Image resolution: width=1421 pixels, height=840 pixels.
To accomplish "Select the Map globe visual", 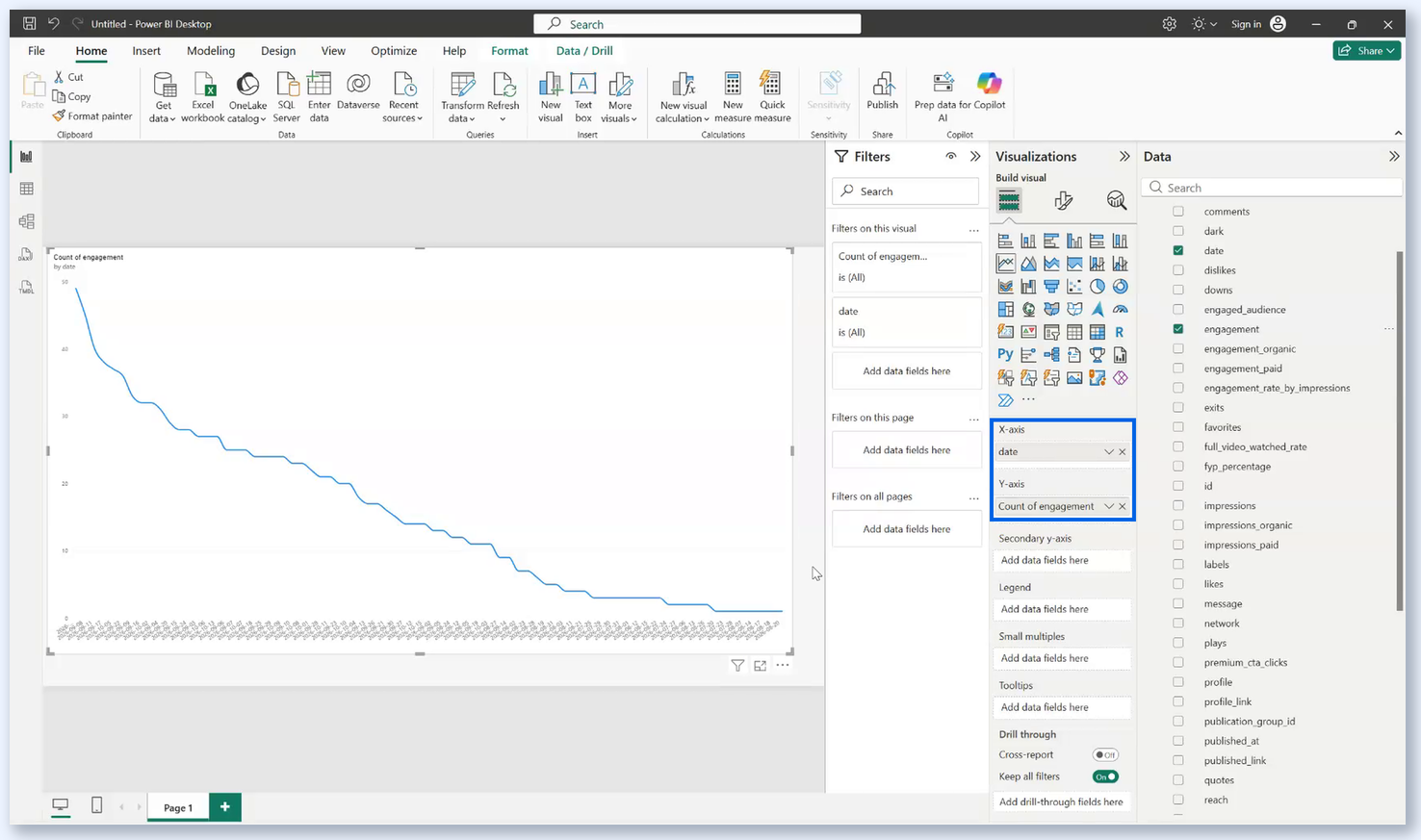I will 1028,309.
